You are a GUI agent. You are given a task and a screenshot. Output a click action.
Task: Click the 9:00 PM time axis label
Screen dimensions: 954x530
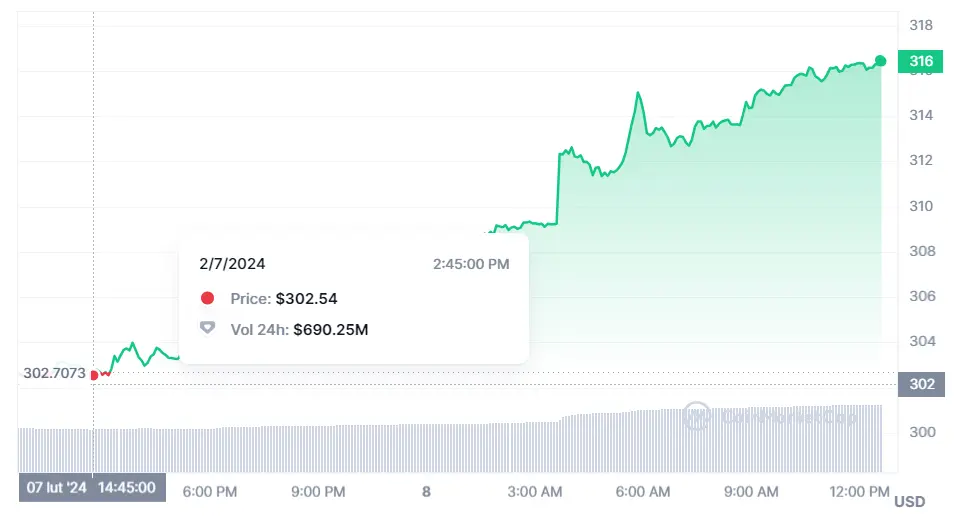click(318, 492)
